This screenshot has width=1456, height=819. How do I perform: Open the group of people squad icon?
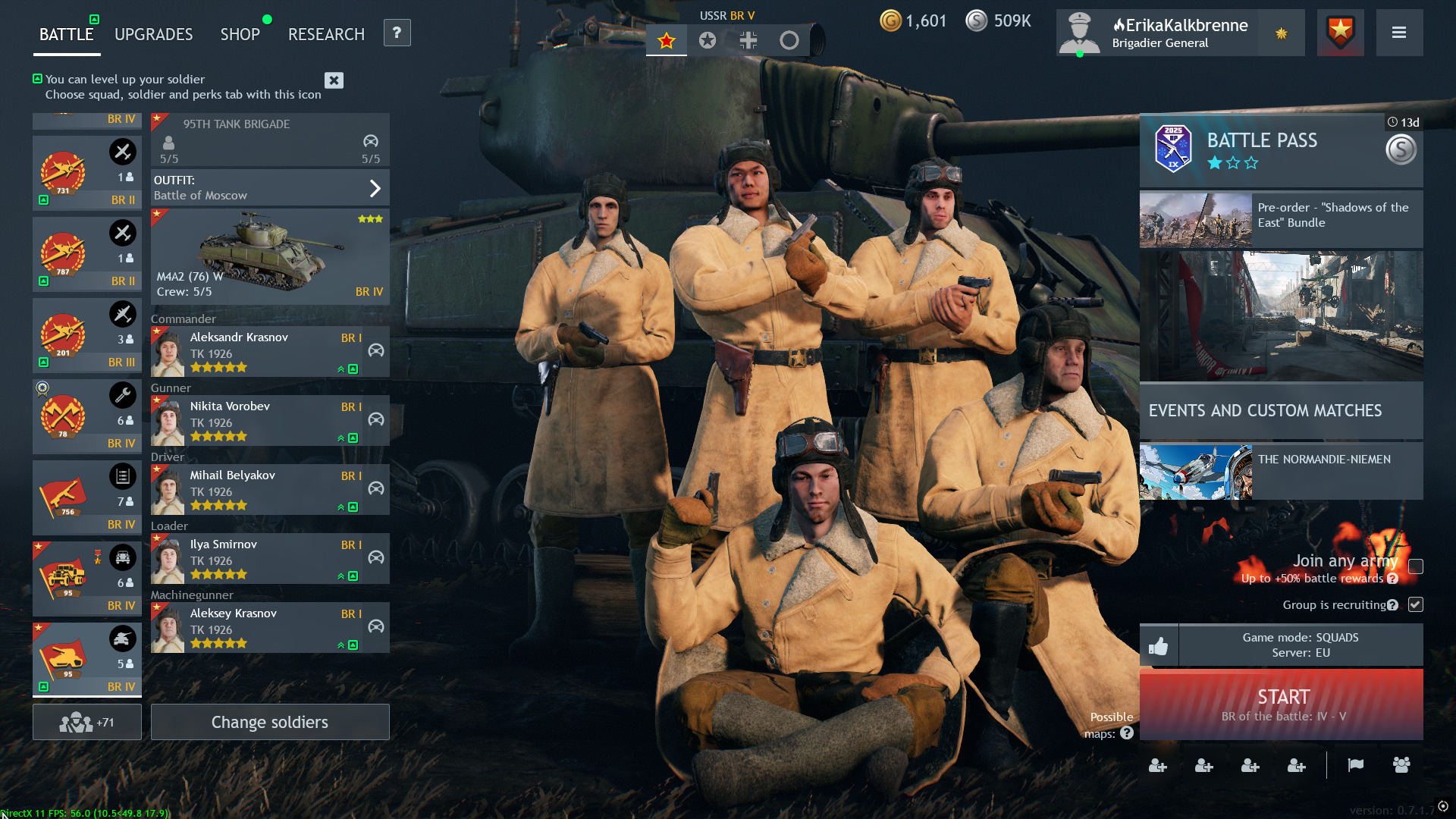1401,765
